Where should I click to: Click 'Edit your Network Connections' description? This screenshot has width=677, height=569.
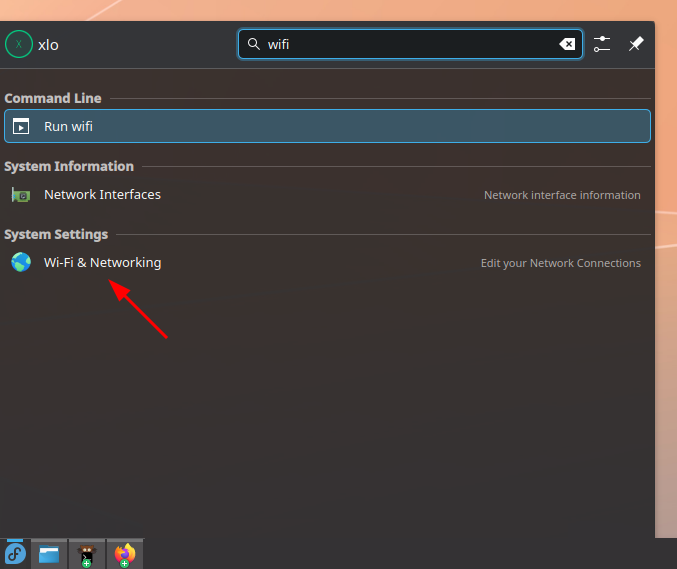tap(561, 263)
